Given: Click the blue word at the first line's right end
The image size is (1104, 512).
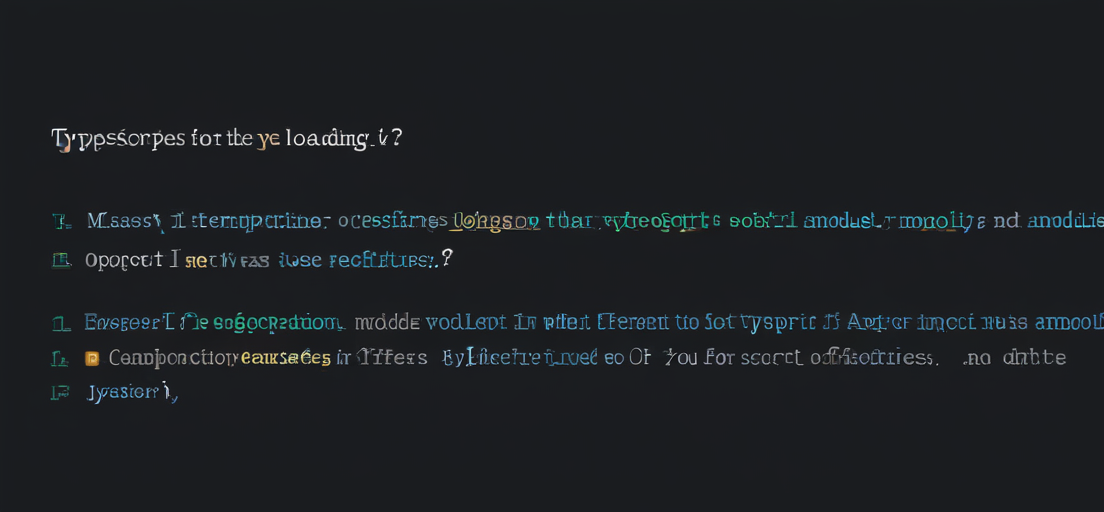Looking at the screenshot, I should pyautogui.click(x=1065, y=222).
